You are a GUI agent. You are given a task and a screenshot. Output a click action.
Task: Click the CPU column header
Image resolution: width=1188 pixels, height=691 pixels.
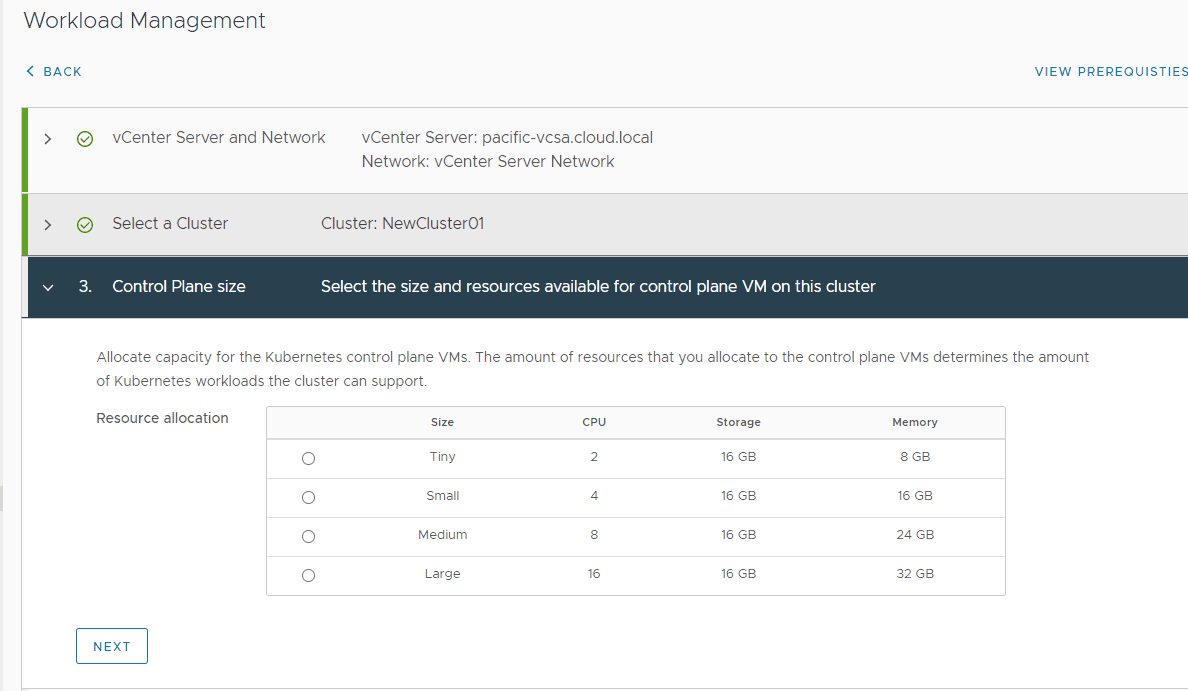click(x=594, y=422)
